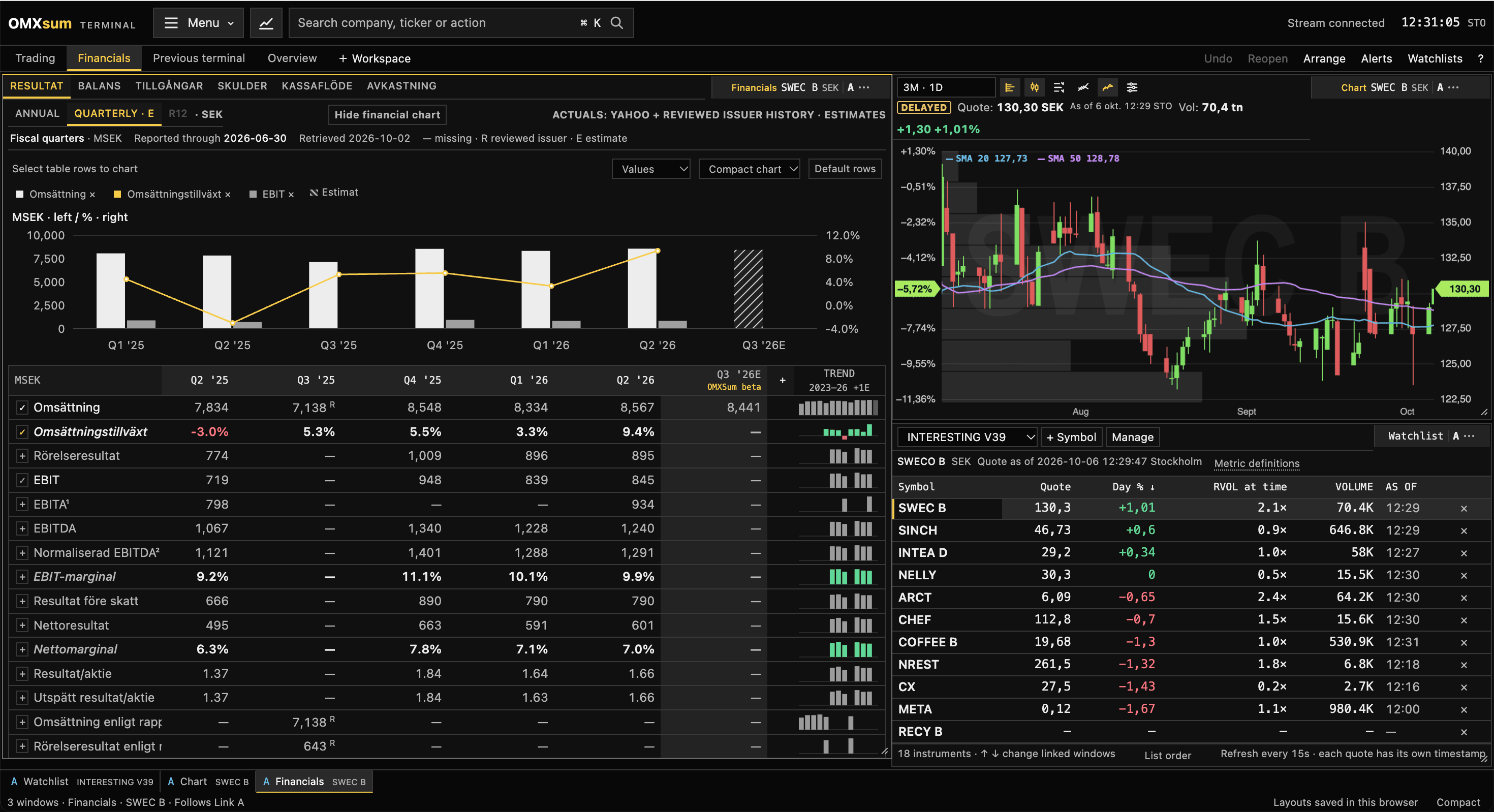
Task: Open Metric definitions link
Action: point(1257,463)
